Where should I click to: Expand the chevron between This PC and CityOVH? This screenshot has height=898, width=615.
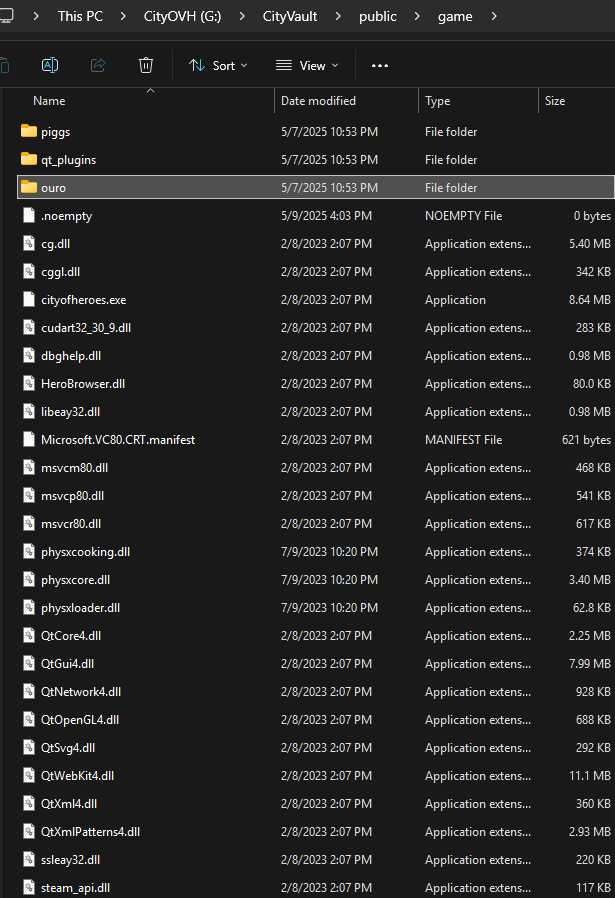126,17
